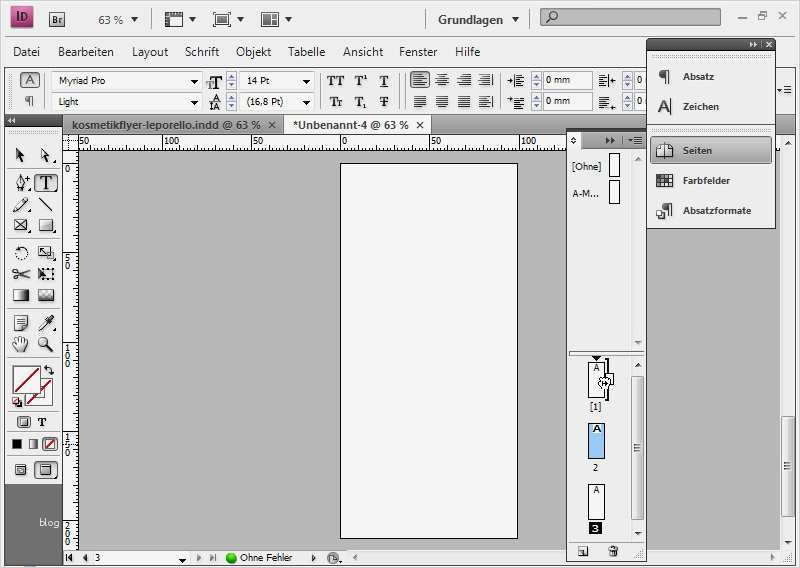Click the trash icon in the Pages panel

pos(613,551)
